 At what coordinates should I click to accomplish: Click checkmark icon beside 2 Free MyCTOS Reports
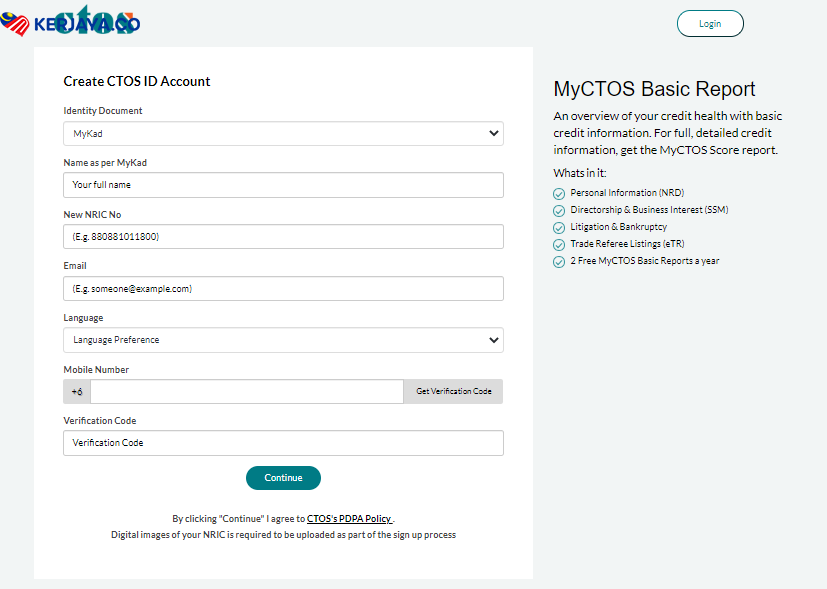(x=559, y=261)
